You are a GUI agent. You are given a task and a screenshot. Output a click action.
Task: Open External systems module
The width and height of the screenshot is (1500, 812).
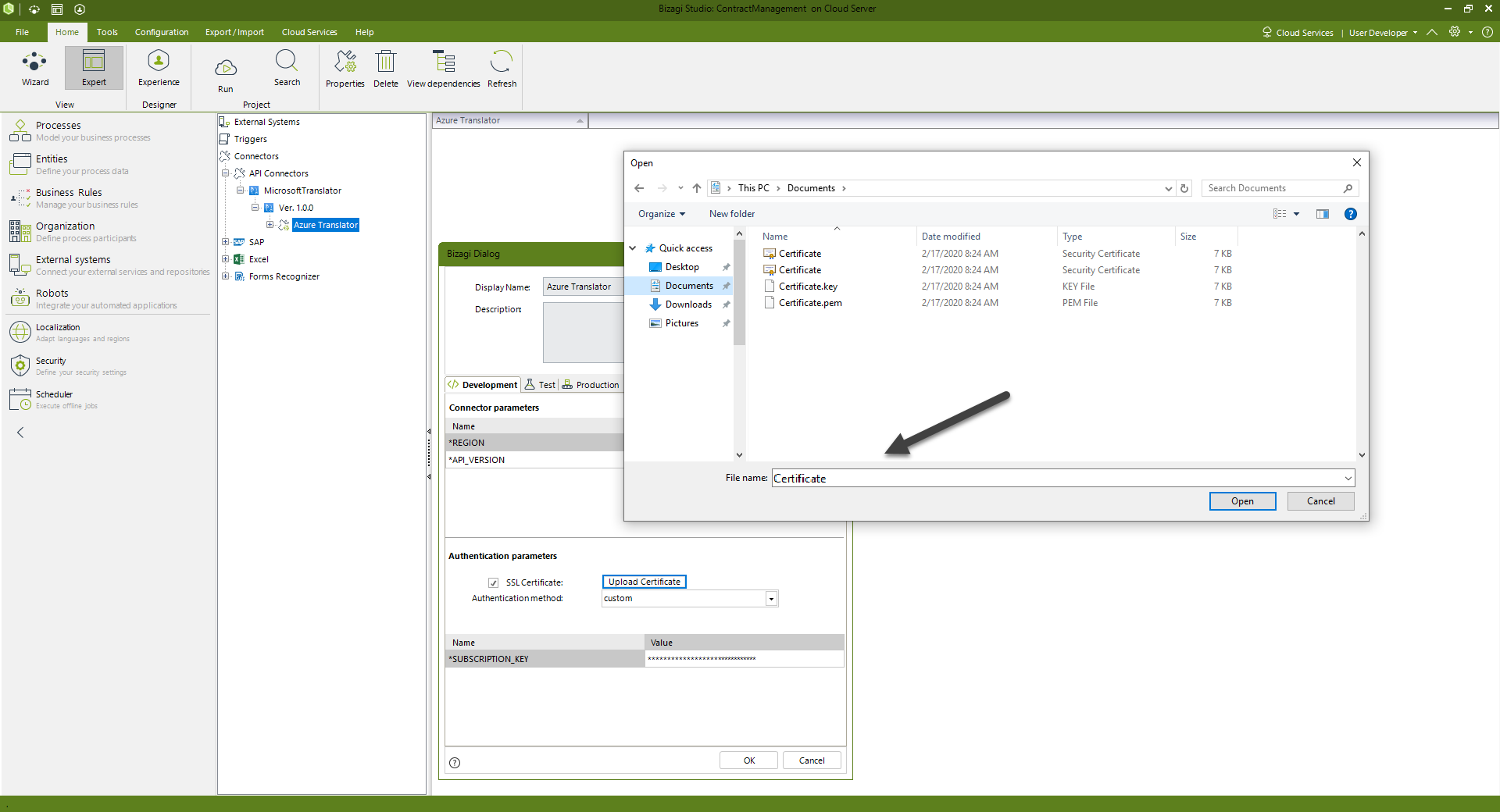click(109, 265)
